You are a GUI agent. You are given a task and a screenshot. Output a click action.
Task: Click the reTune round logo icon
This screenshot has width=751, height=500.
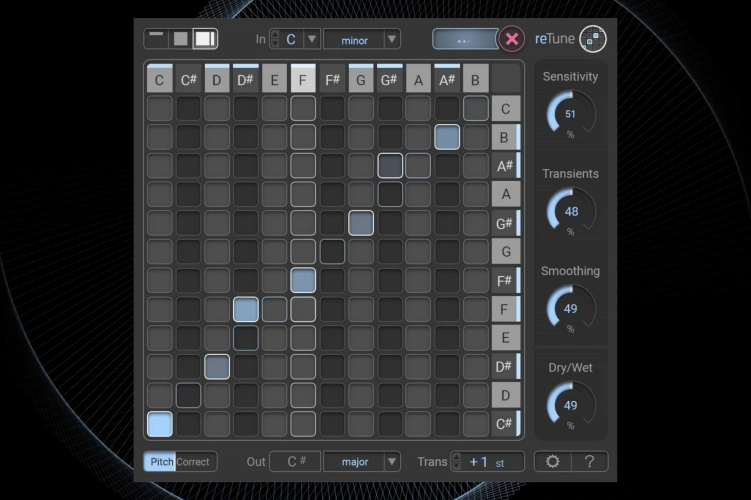(593, 39)
